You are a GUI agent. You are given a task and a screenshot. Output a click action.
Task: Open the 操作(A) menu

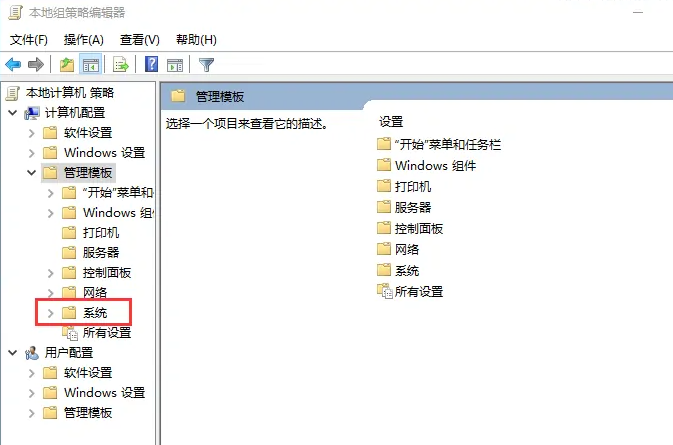coord(84,40)
